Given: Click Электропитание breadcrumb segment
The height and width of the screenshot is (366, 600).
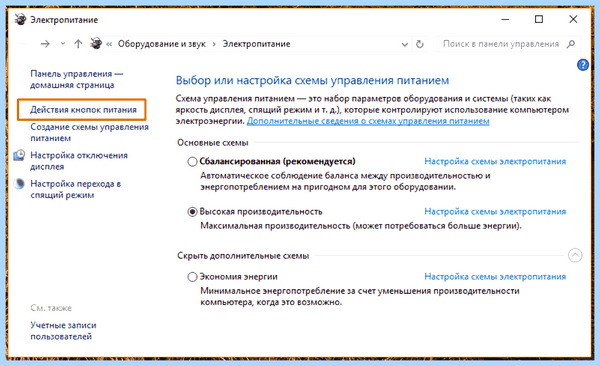Looking at the screenshot, I should point(256,44).
